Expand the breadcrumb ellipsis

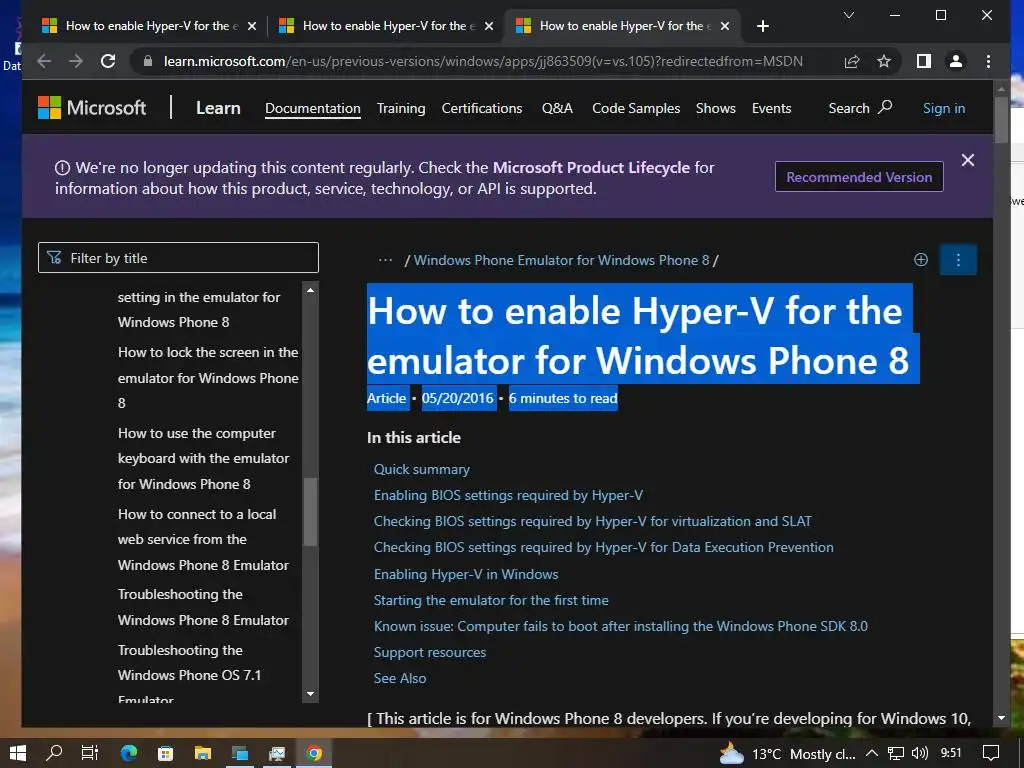pos(385,260)
